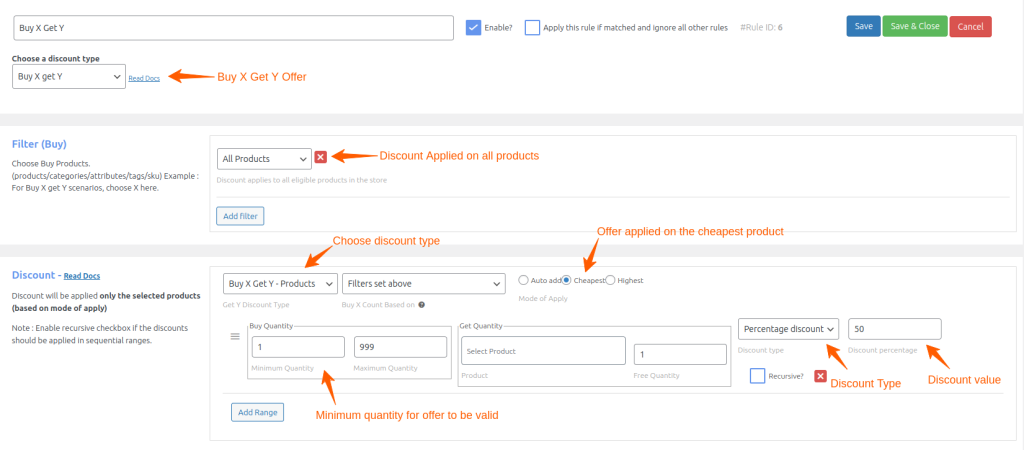Open the Buy X Get Y - Products dropdown
This screenshot has height=450, width=1024.
(x=276, y=284)
